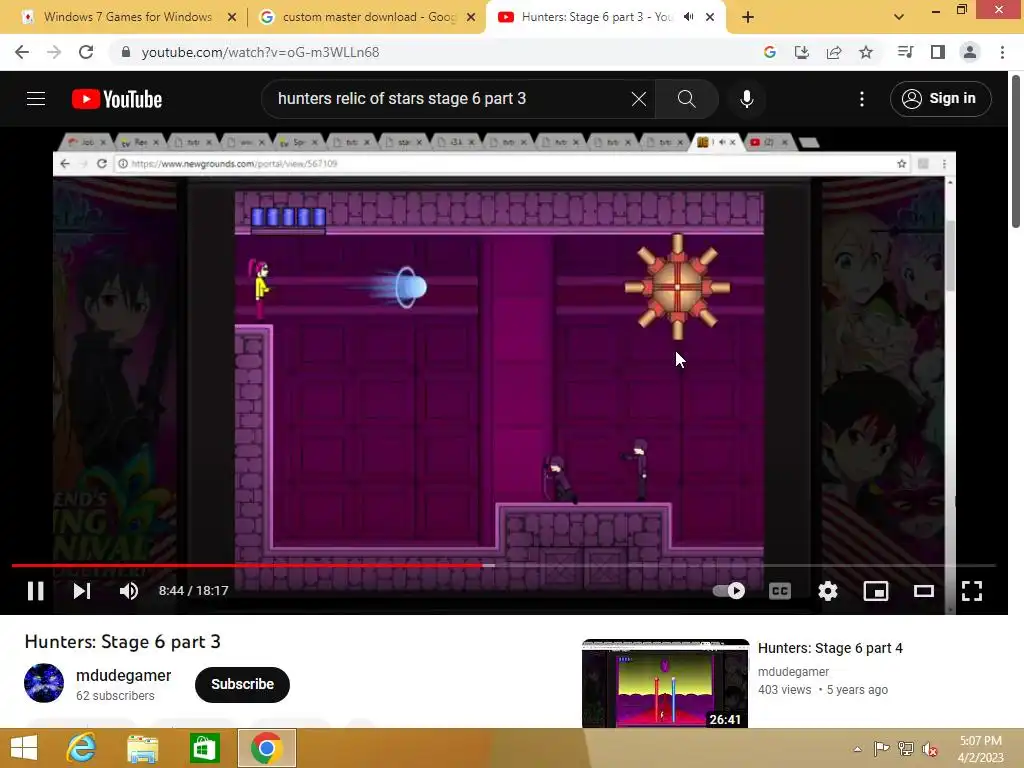Skip to the next video
The width and height of the screenshot is (1024, 768).
[x=82, y=591]
